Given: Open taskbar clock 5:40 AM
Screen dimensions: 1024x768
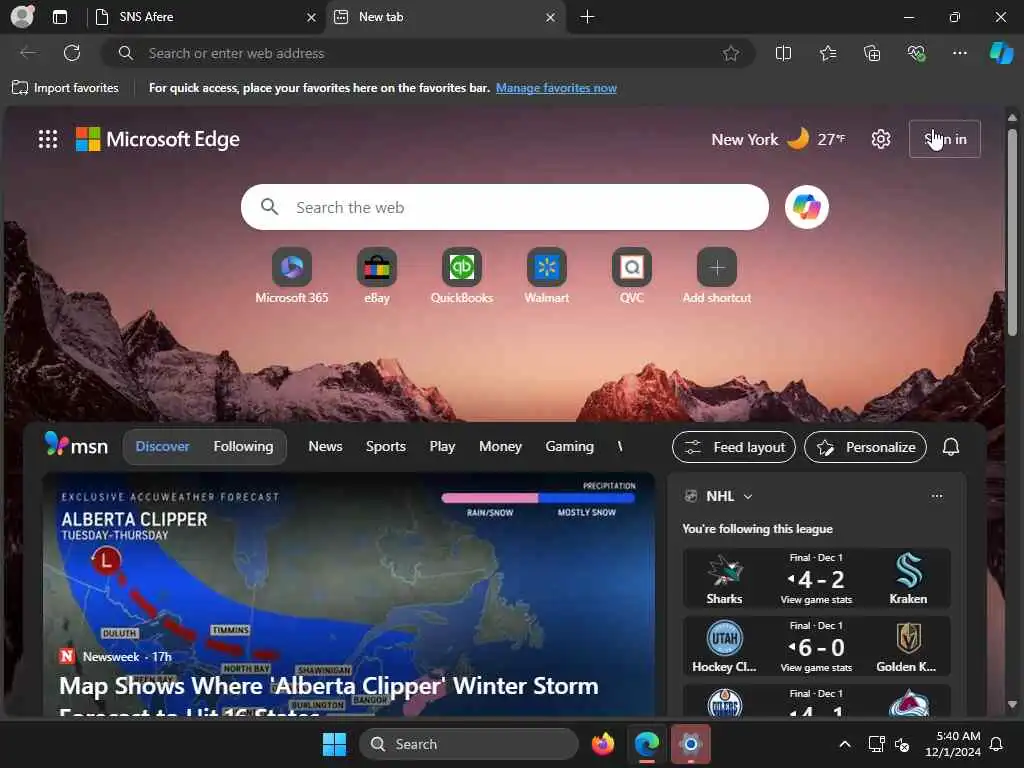Looking at the screenshot, I should tap(953, 744).
